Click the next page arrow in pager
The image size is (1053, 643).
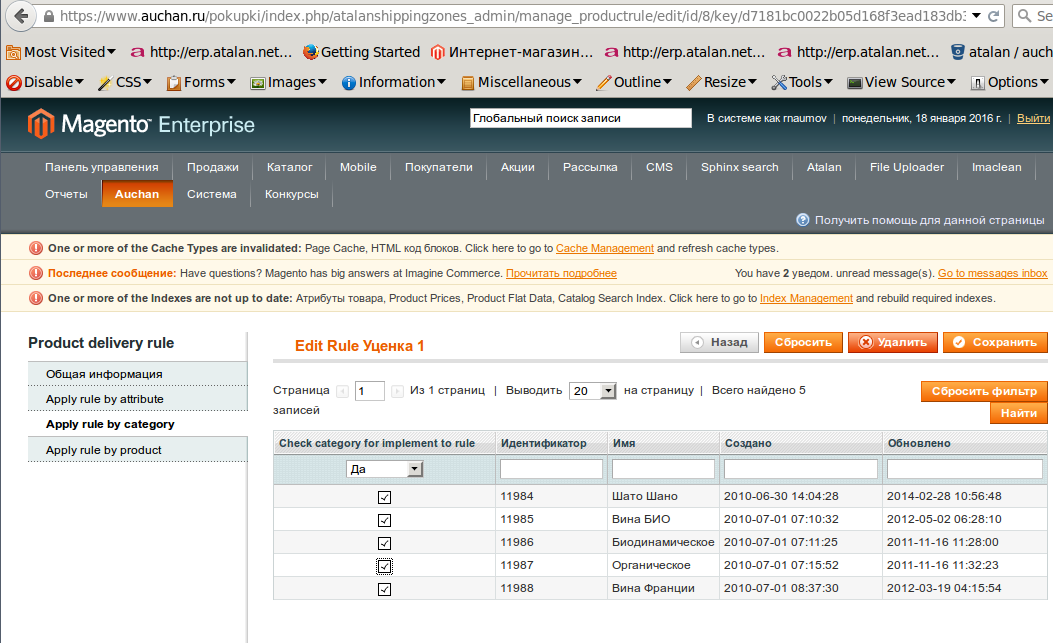(398, 391)
